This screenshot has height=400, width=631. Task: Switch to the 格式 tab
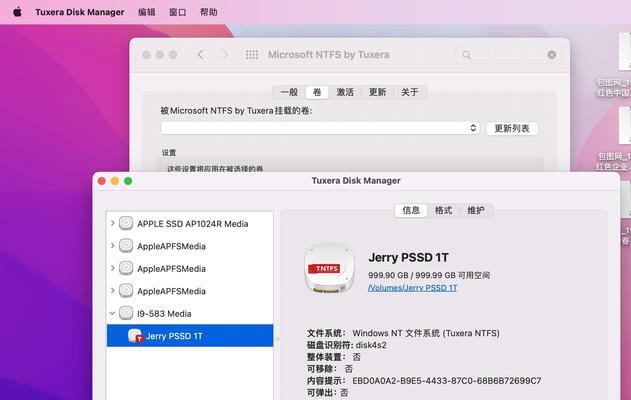(443, 210)
